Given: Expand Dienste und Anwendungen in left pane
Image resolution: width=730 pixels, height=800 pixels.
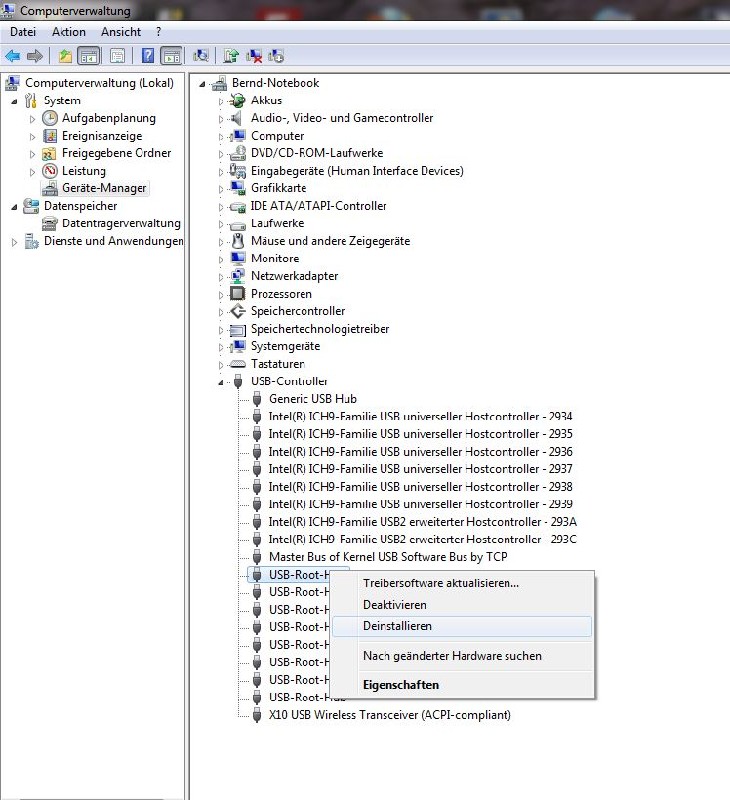Looking at the screenshot, I should pos(14,241).
